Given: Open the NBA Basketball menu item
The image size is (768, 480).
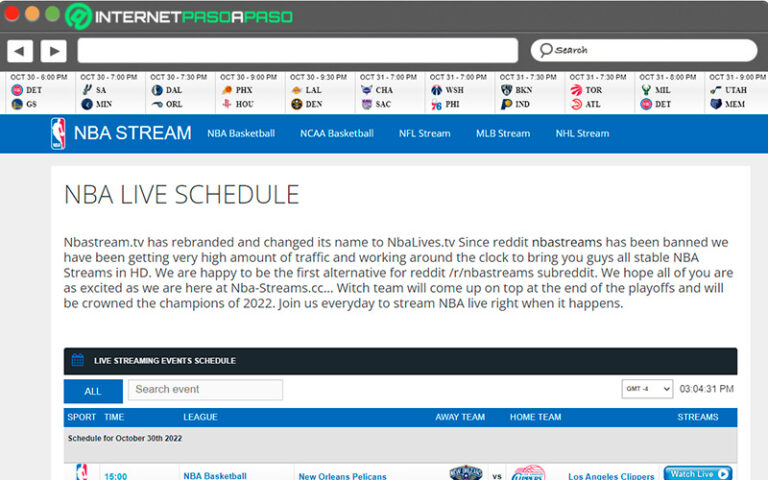Looking at the screenshot, I should pyautogui.click(x=241, y=133).
